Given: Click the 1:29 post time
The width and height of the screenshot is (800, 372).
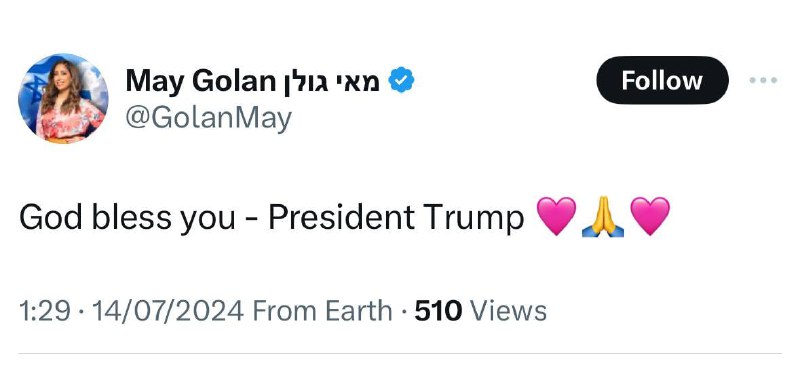Looking at the screenshot, I should [44, 311].
